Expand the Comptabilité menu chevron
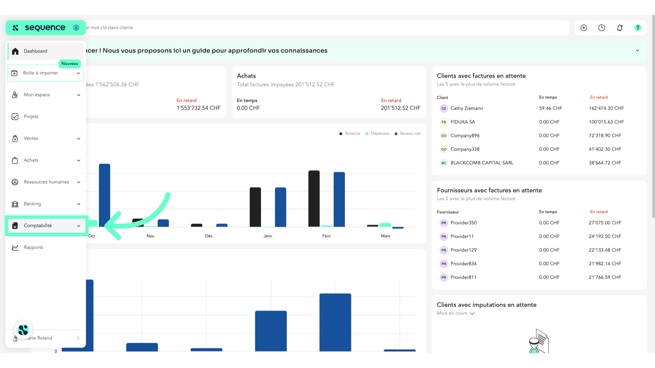655x368 pixels. click(79, 226)
